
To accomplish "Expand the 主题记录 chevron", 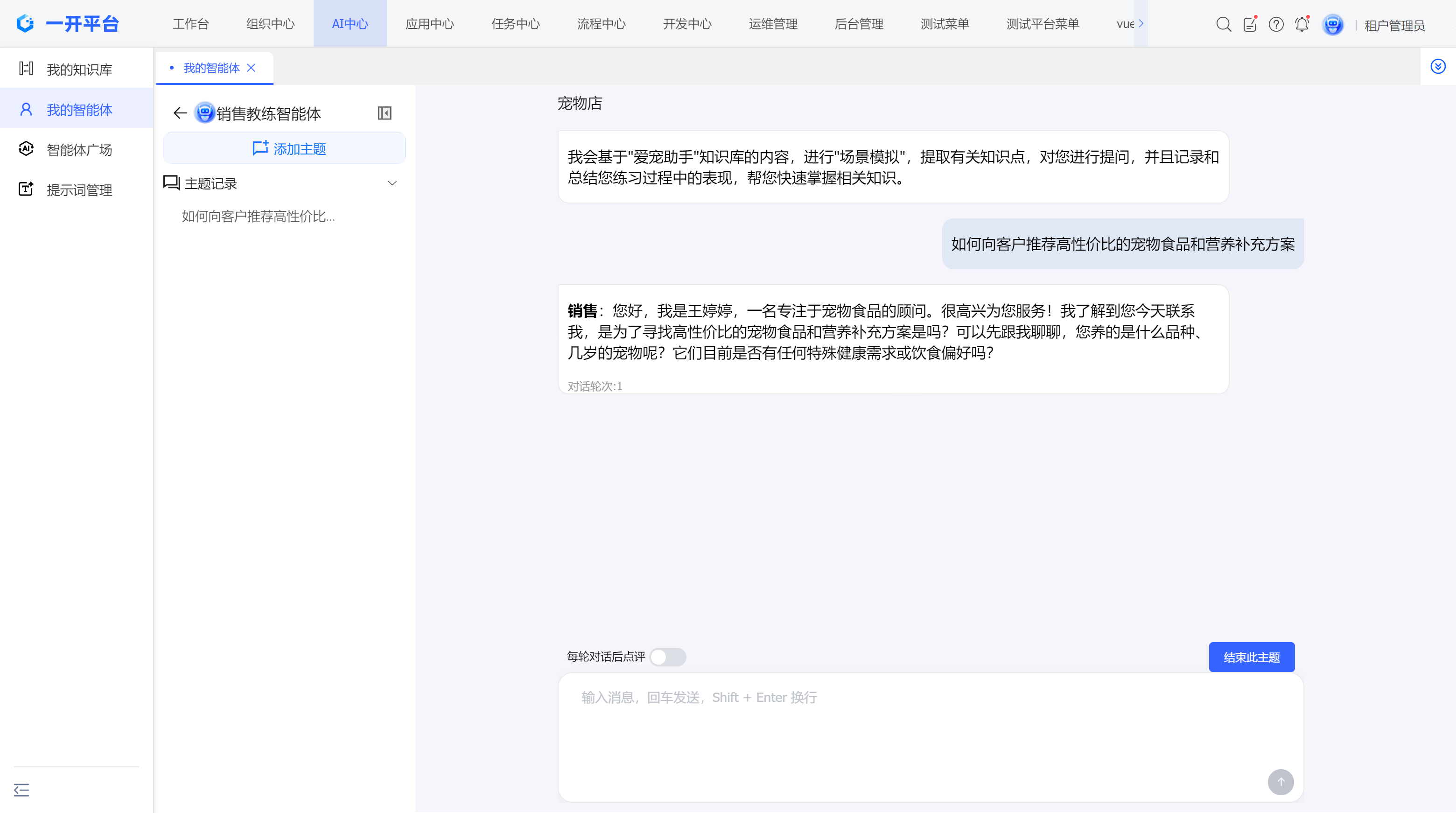I will click(x=392, y=183).
